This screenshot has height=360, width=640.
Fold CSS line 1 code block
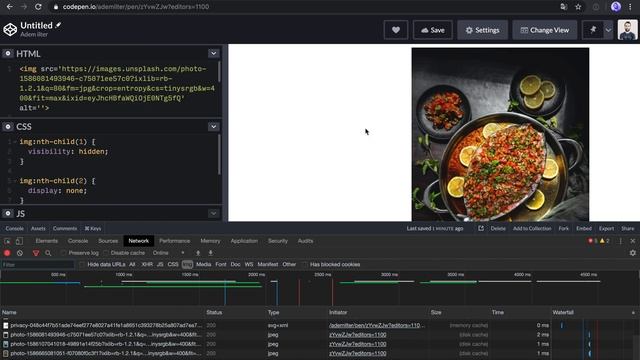(15, 142)
